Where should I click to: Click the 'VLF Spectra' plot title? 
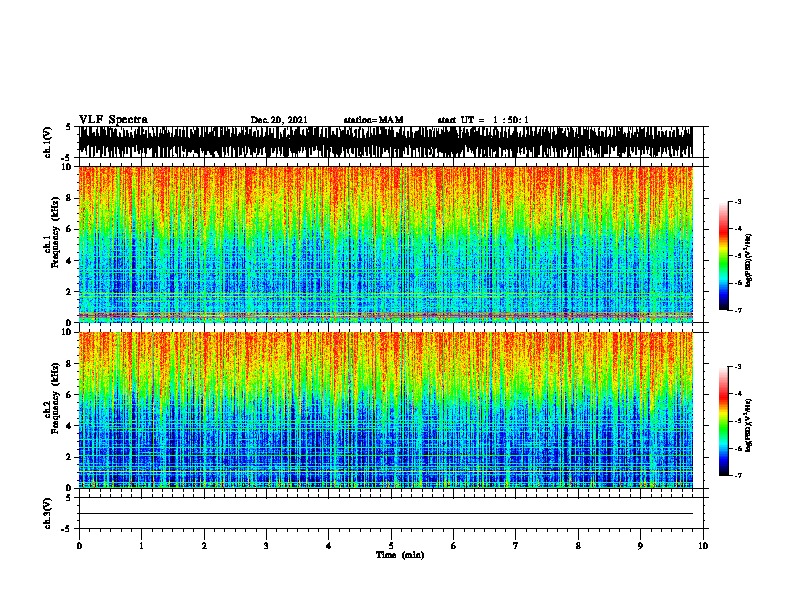point(113,120)
